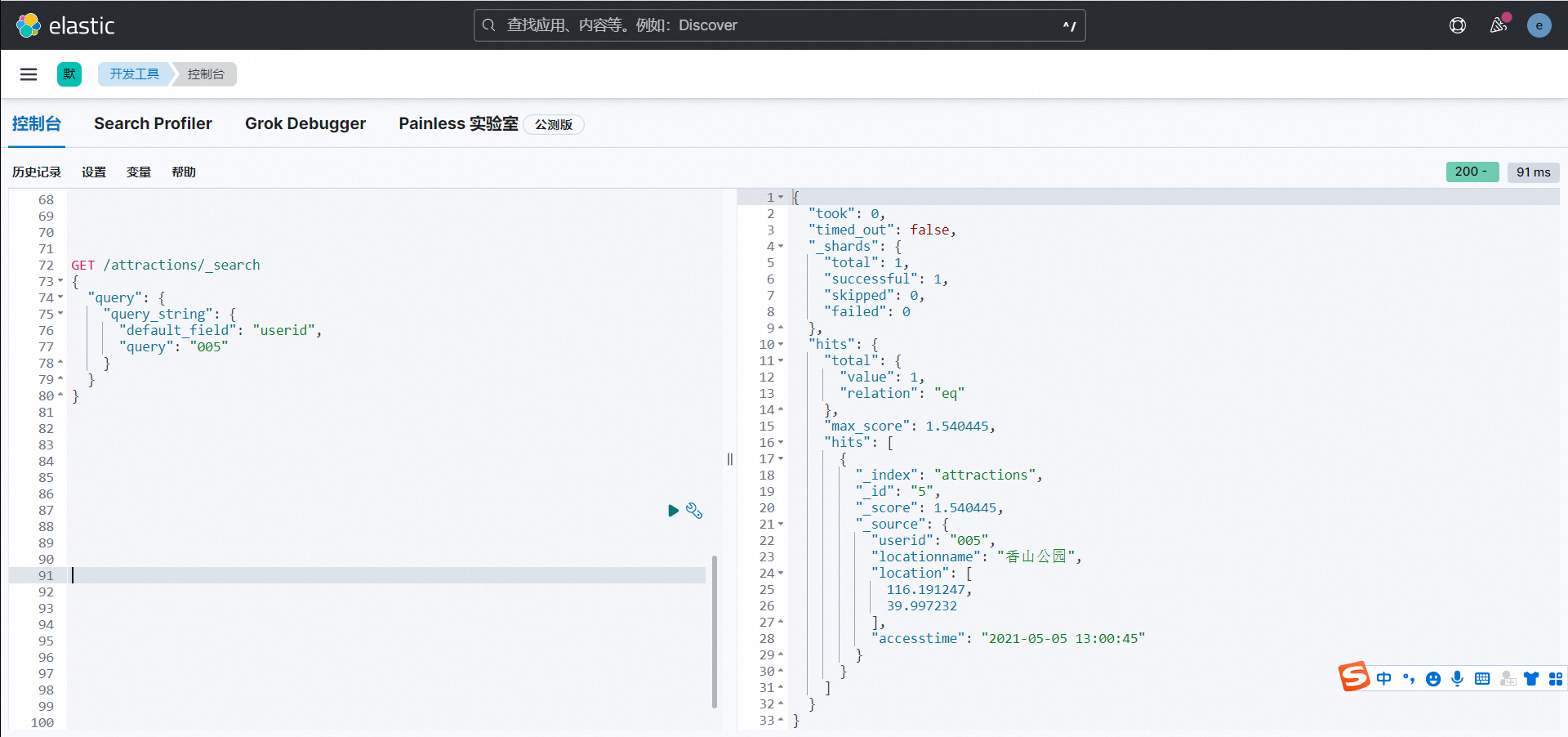Open Sogou emoji panel icon

(x=1433, y=679)
